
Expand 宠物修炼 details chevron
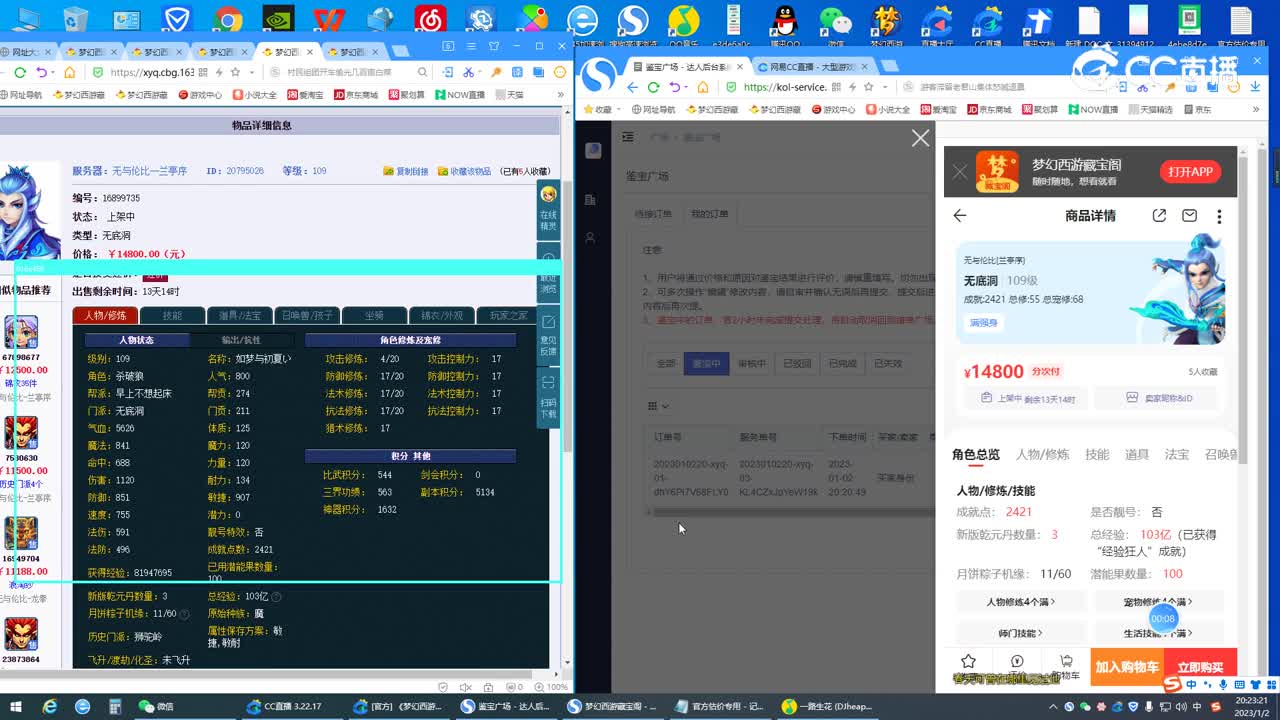coord(1189,602)
